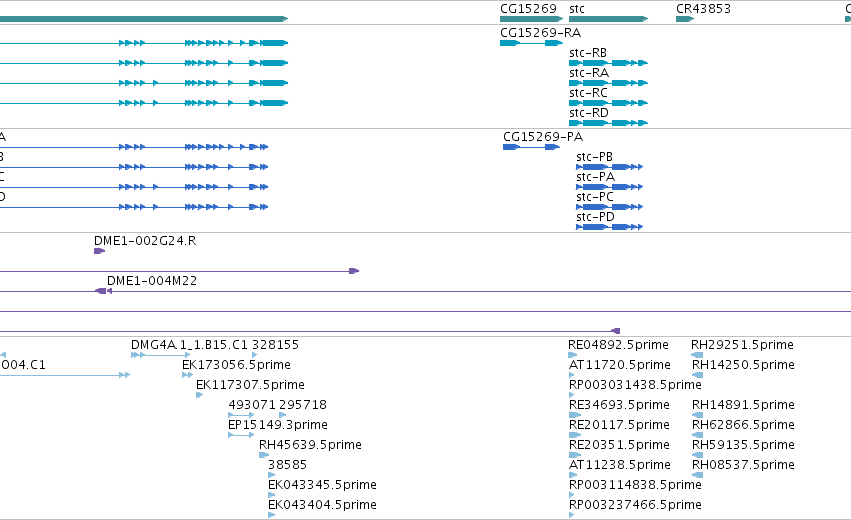Select EST label EP15149.3prime
851x520 pixels.
point(278,425)
